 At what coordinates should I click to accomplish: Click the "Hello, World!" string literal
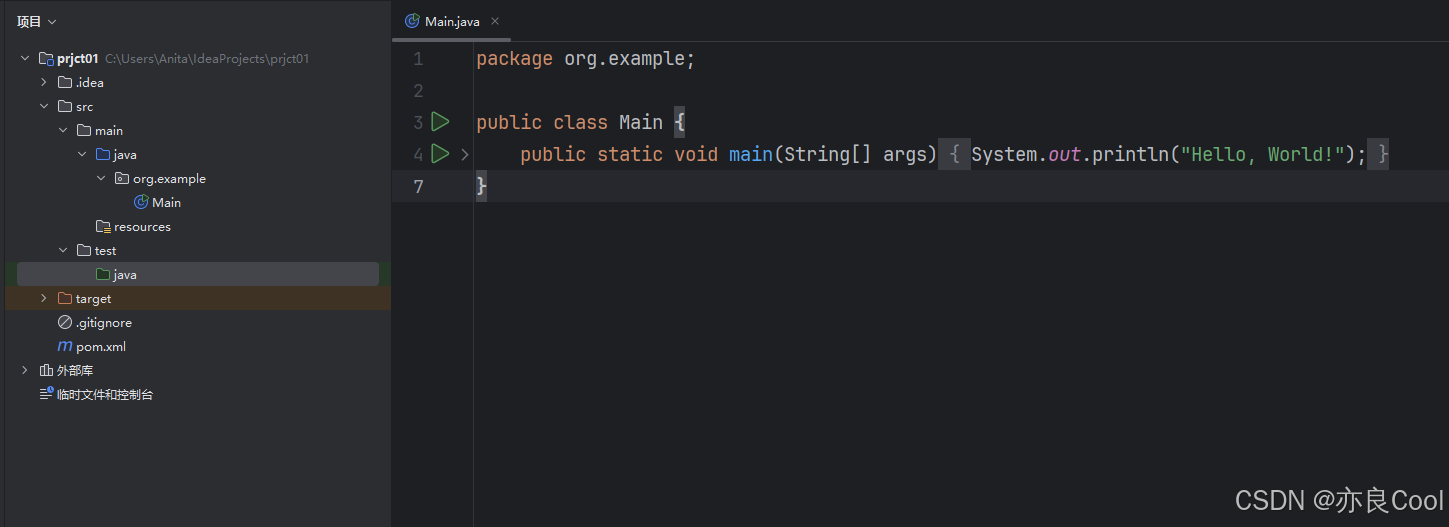[1262, 154]
